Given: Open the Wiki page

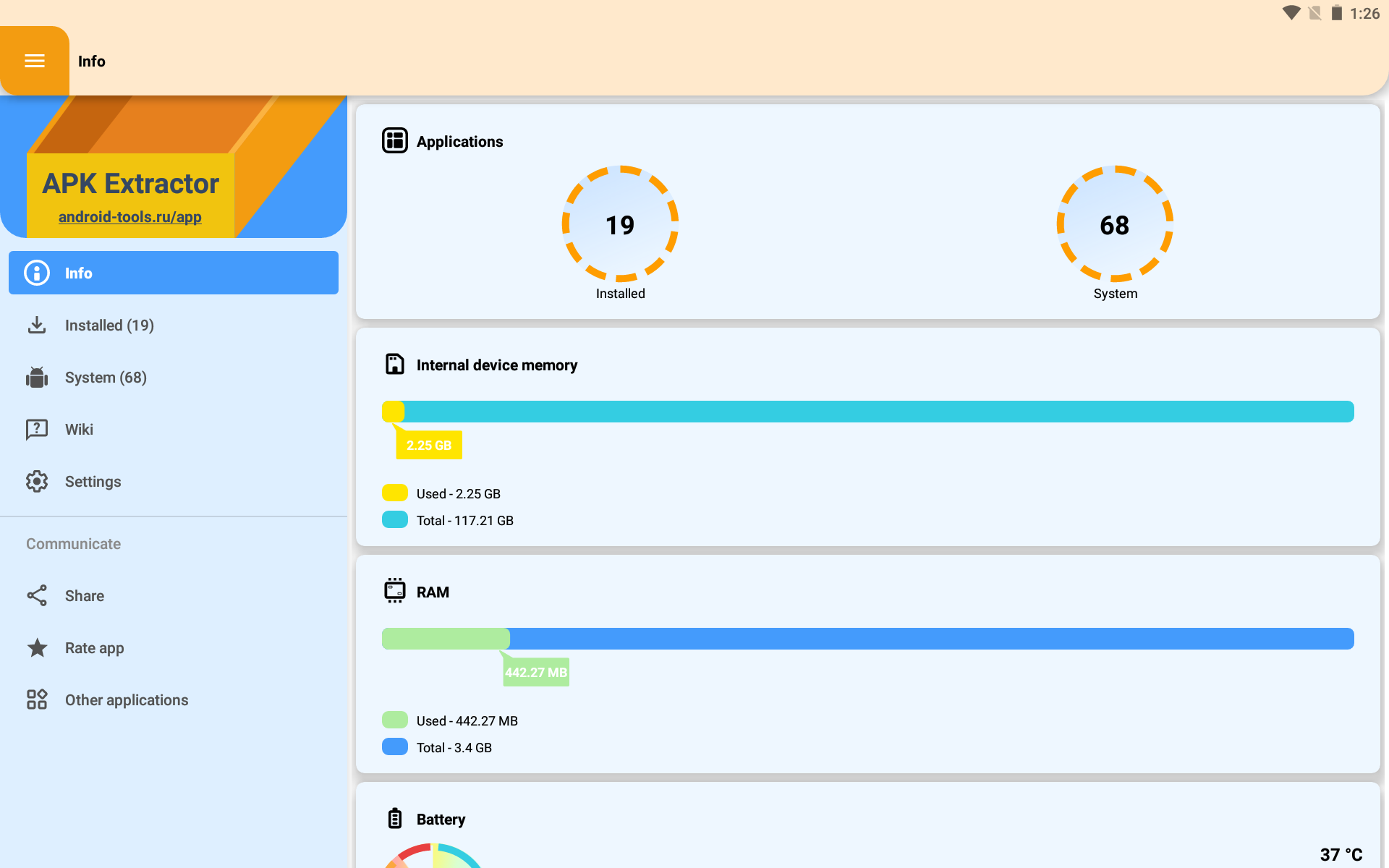Looking at the screenshot, I should click(x=174, y=429).
